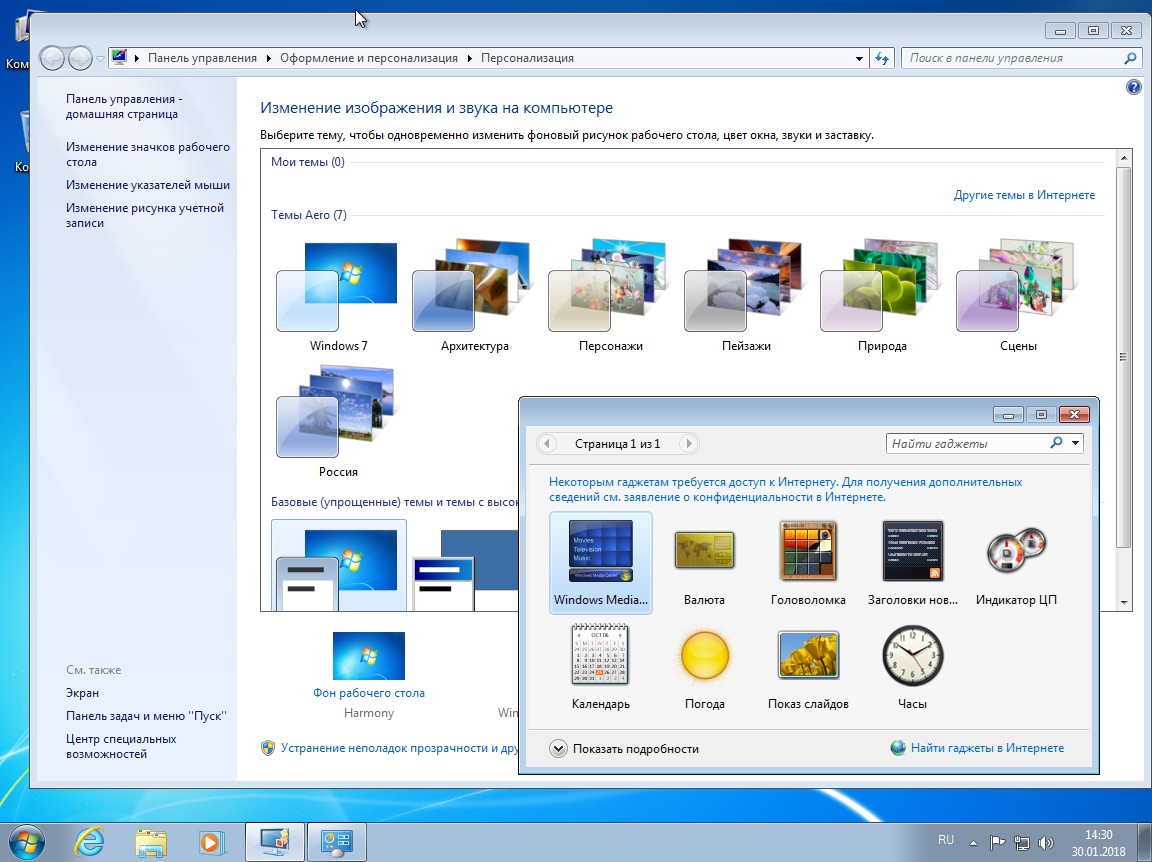Choose the Календарь gadget

[x=600, y=667]
